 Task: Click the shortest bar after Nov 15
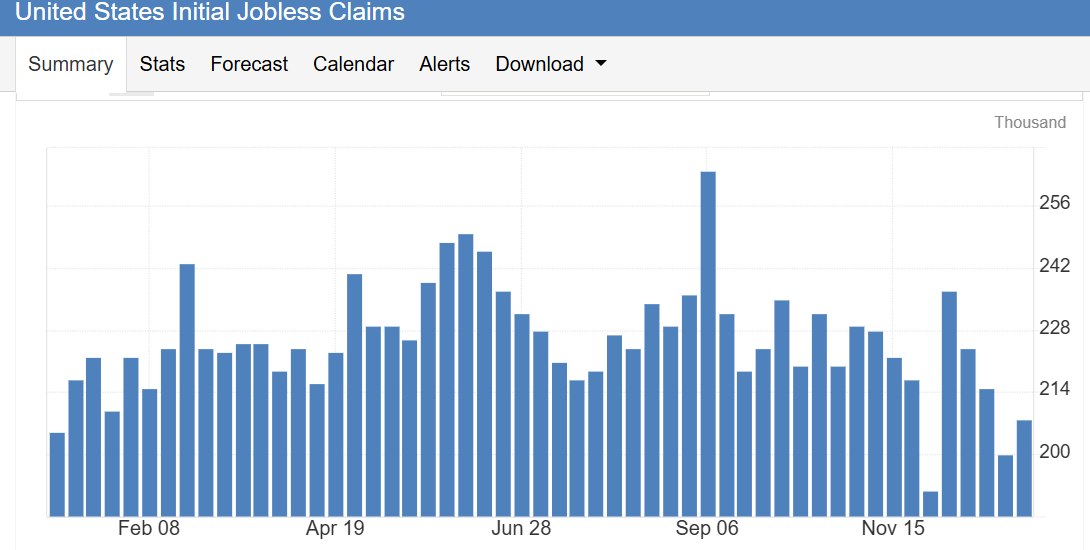point(930,504)
